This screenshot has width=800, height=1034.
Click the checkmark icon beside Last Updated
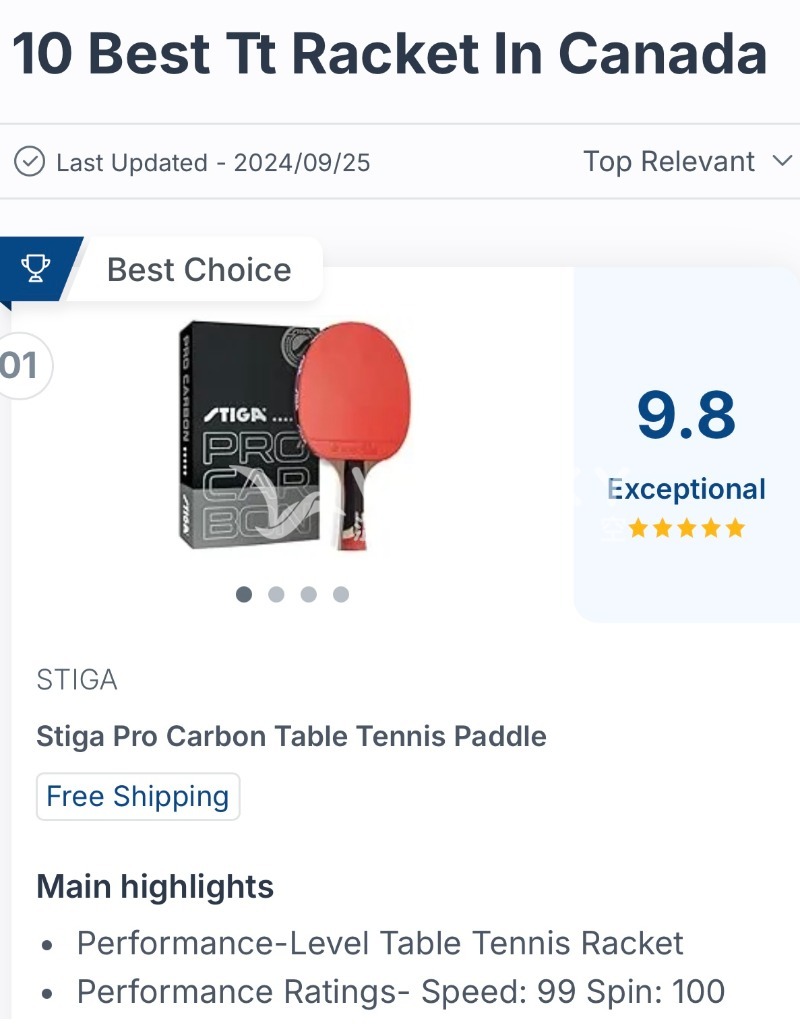tap(30, 162)
